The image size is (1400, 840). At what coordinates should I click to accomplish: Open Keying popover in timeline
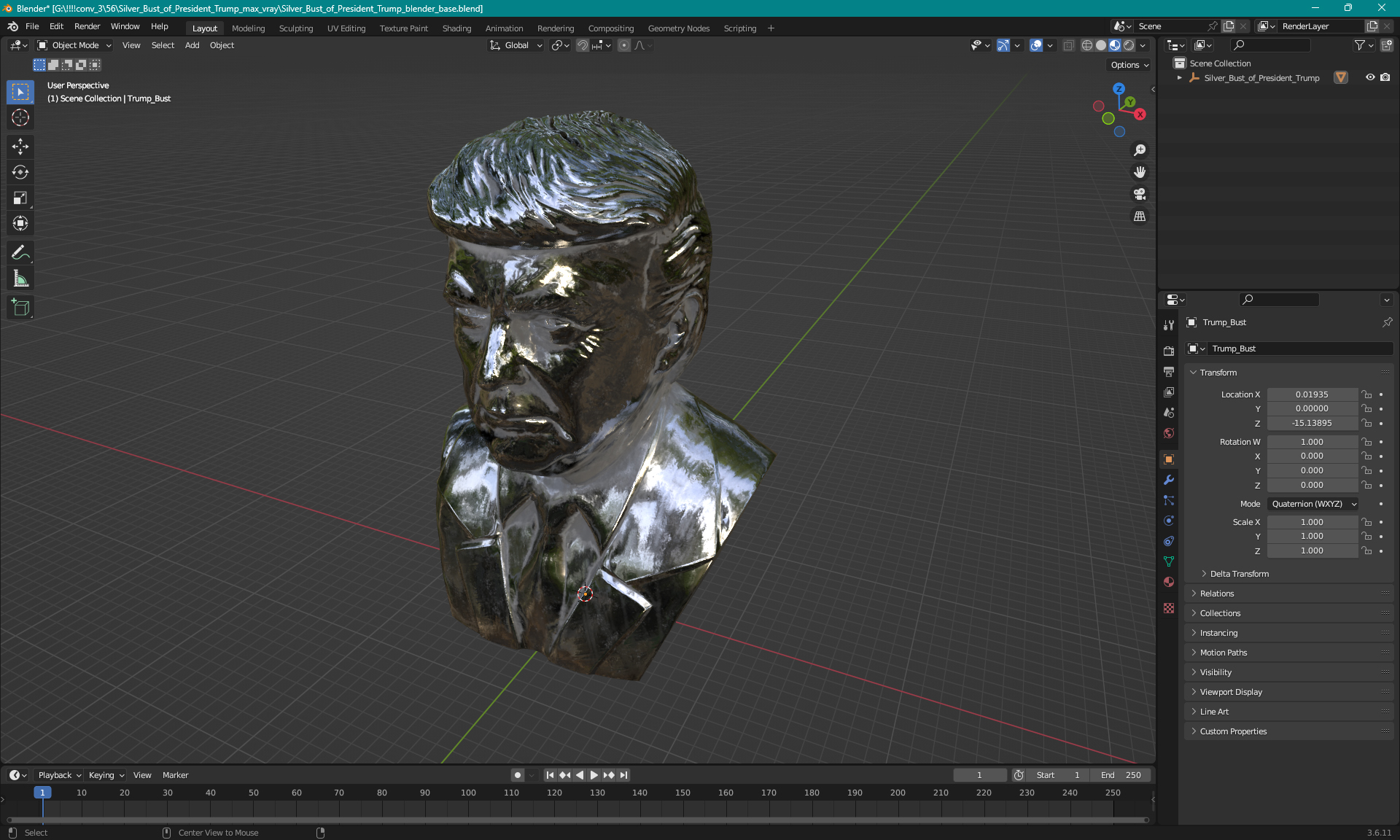(x=106, y=775)
